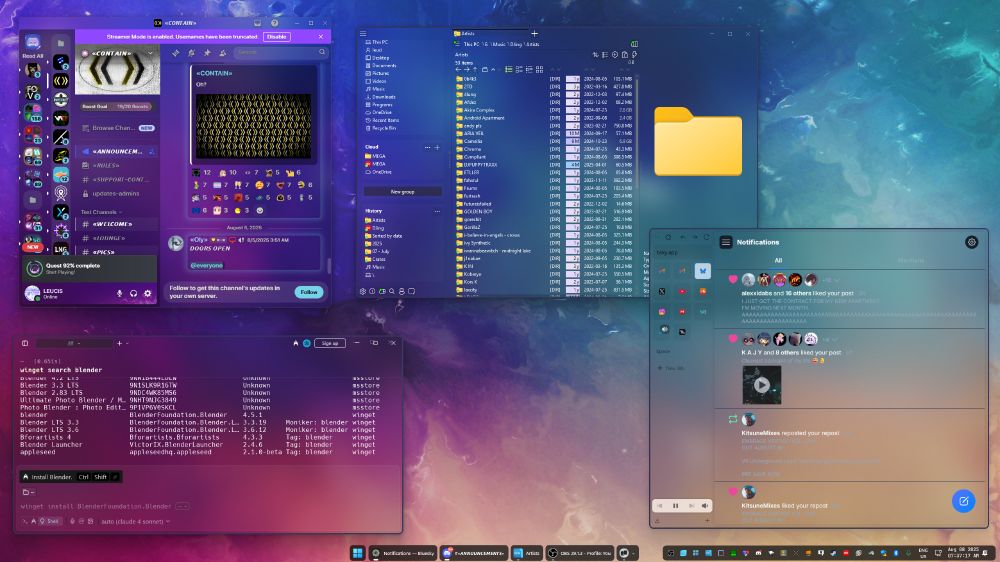Switch file manager to grid icons view

[540, 70]
